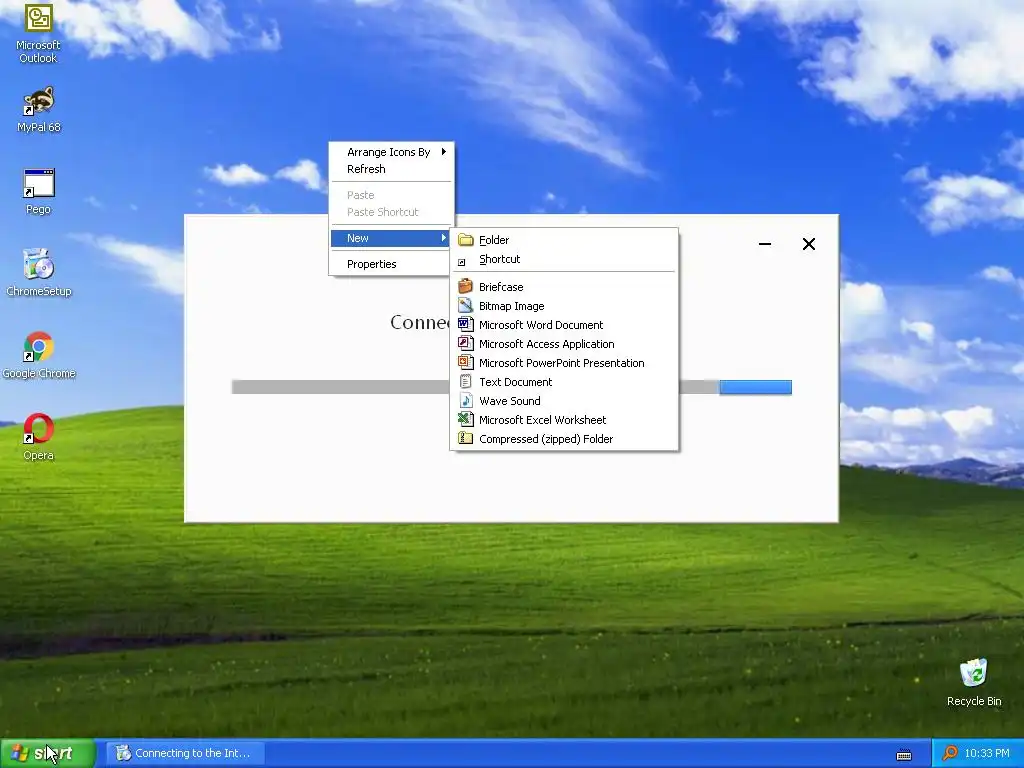The image size is (1024, 768).
Task: Click the Bitmap Image icon
Action: point(465,305)
